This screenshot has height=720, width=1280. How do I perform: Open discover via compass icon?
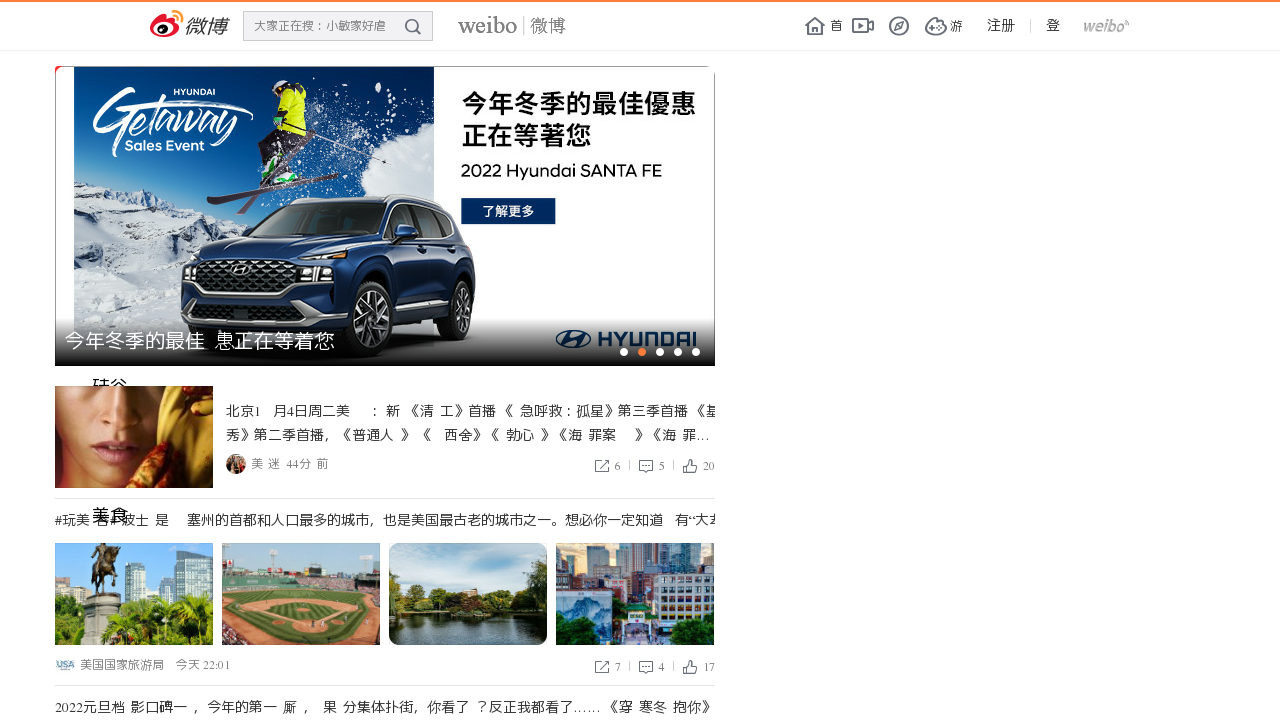(899, 26)
